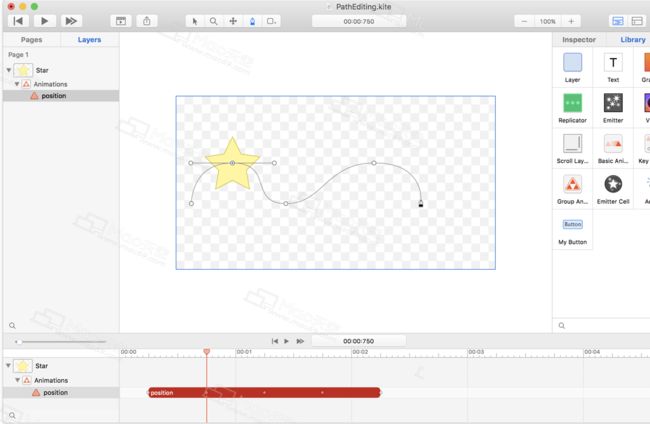The width and height of the screenshot is (650, 424).
Task: Select the Pen path tool
Action: click(x=252, y=21)
